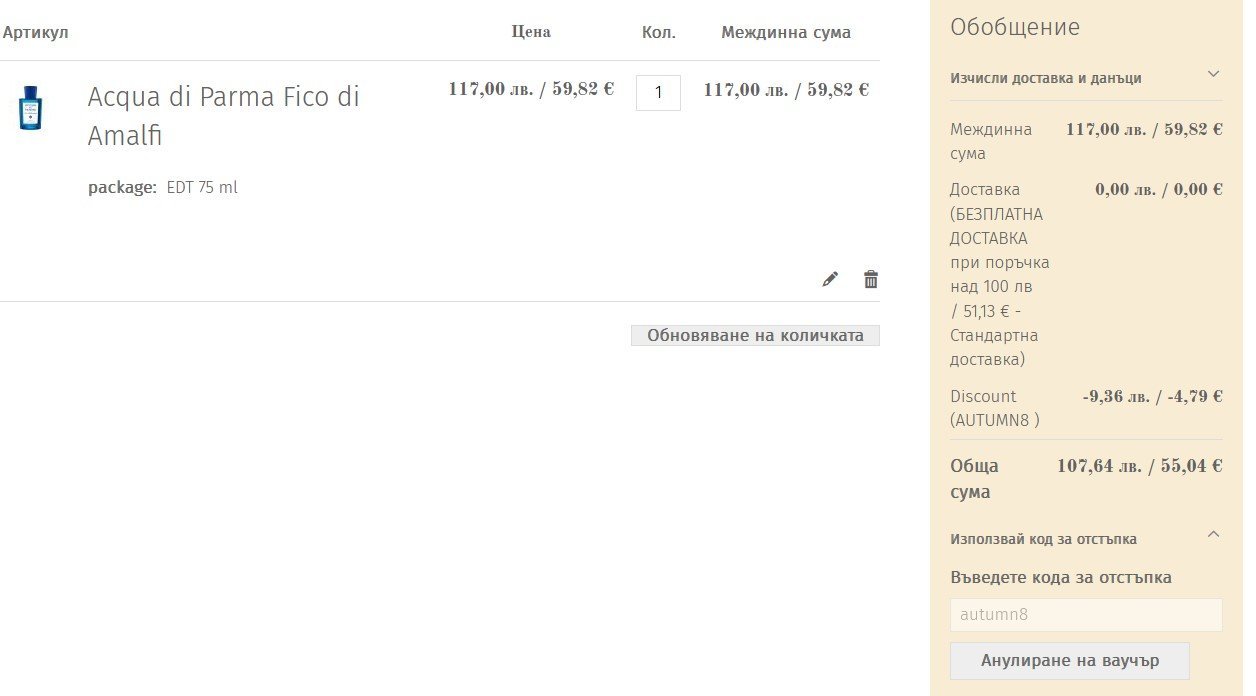Image resolution: width=1256 pixels, height=696 pixels.
Task: Click the Цена column header
Action: pyautogui.click(x=531, y=32)
